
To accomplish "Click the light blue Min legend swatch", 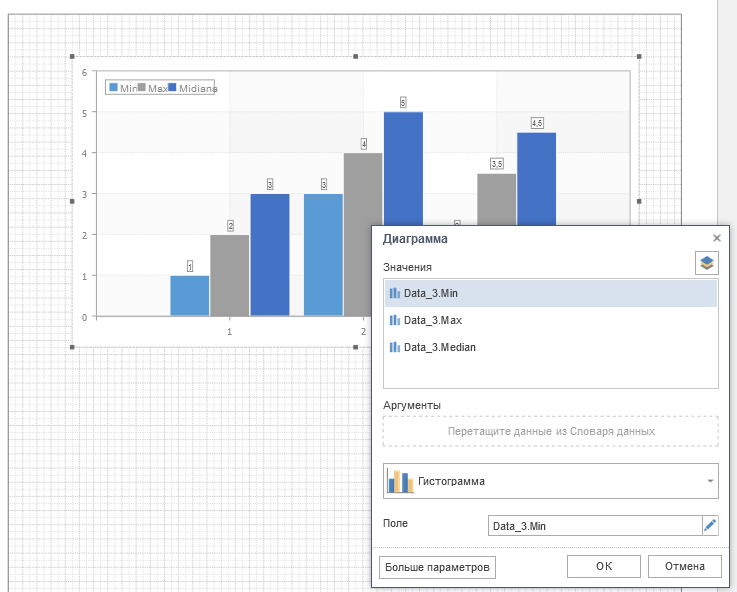I will [x=113, y=88].
